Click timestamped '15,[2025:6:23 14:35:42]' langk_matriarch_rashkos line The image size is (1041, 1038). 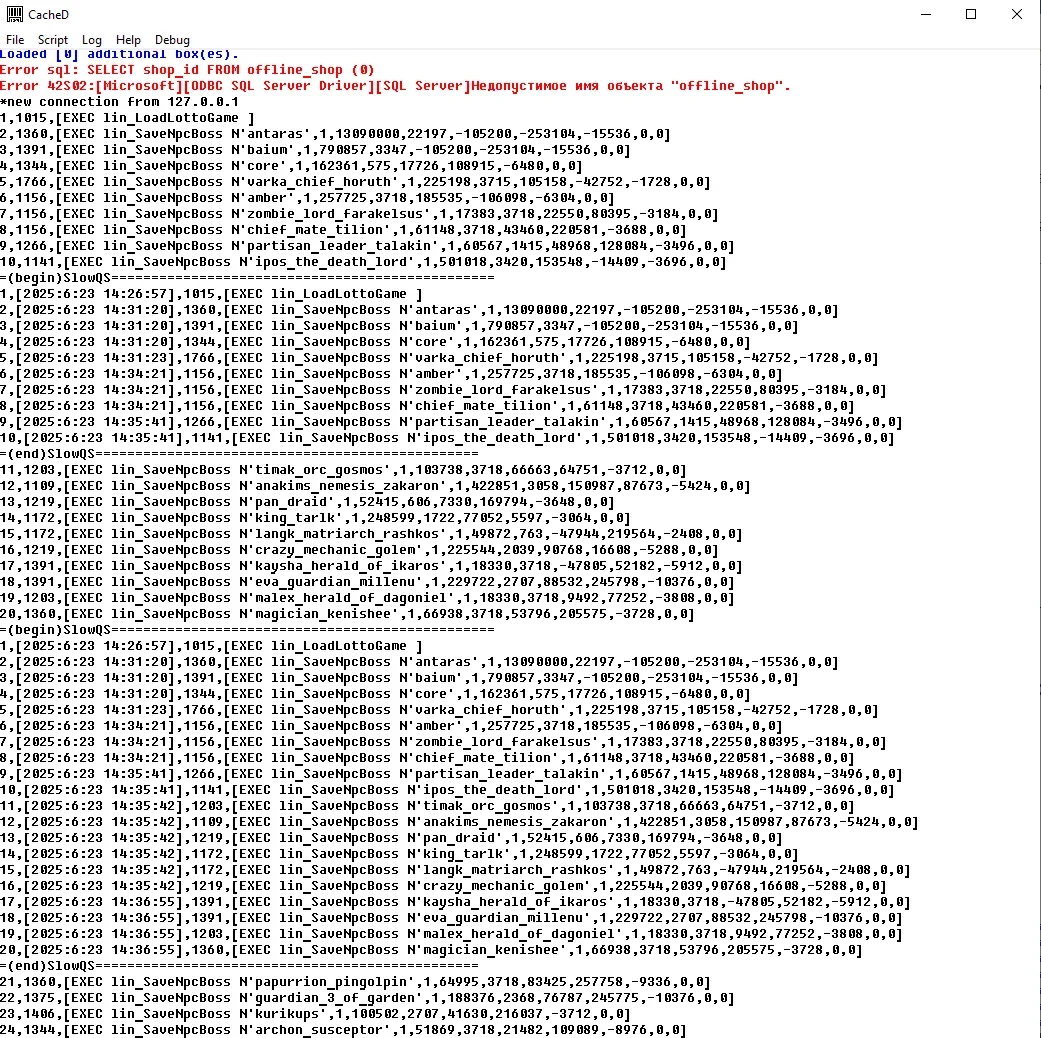click(455, 869)
